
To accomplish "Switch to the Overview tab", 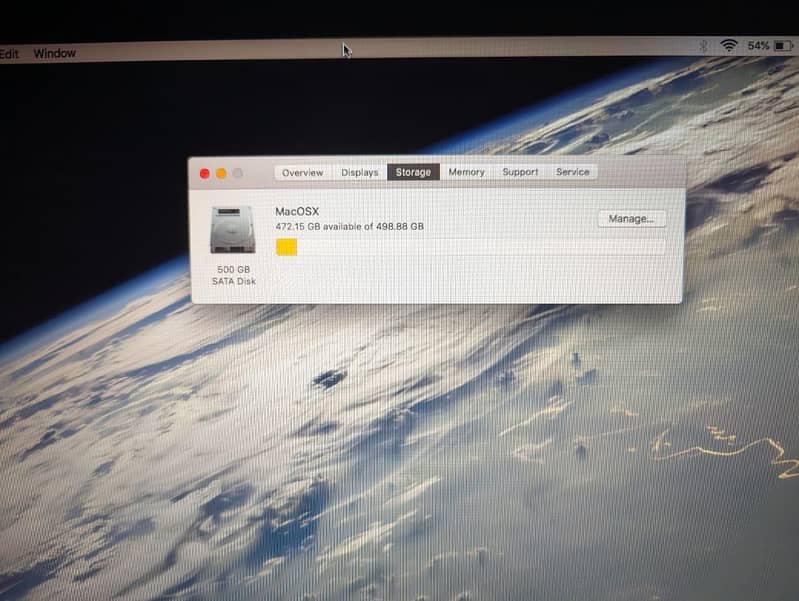I will click(303, 173).
